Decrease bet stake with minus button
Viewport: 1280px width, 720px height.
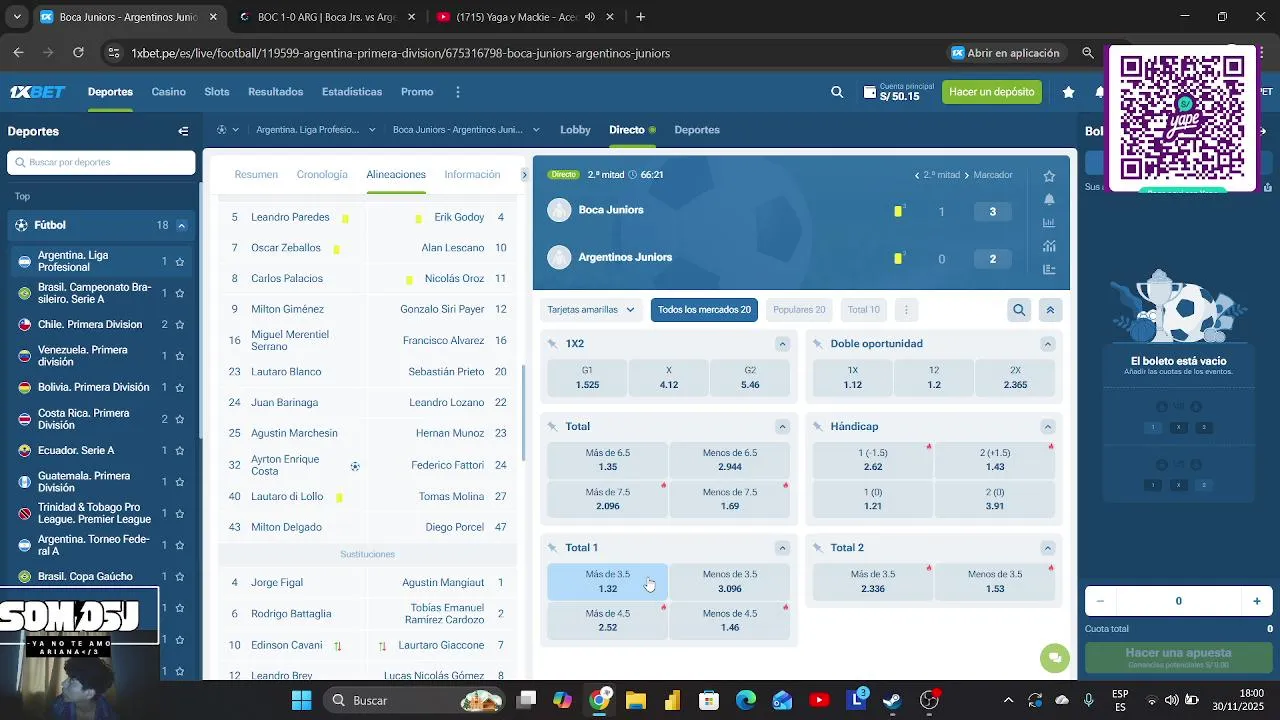pyautogui.click(x=1100, y=601)
